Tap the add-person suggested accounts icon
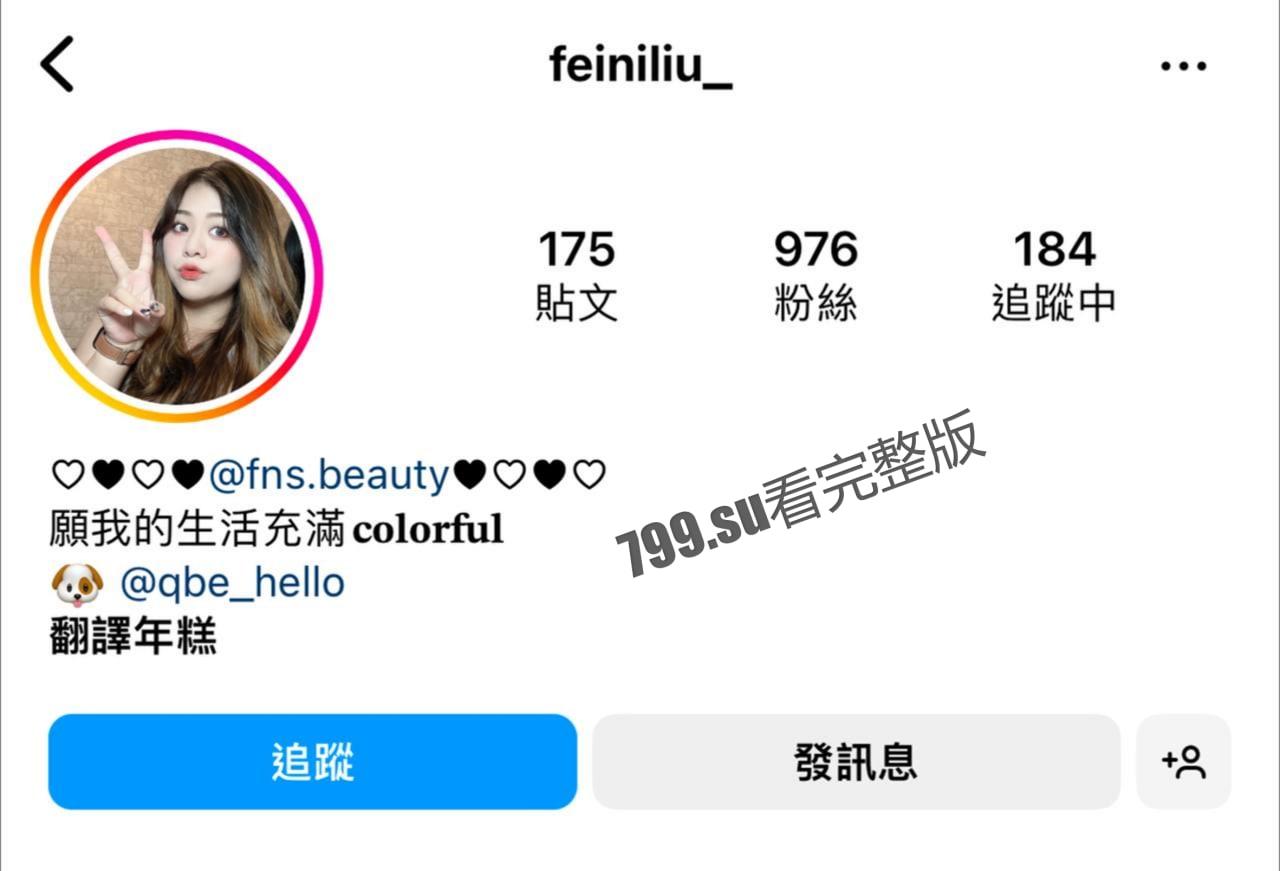This screenshot has width=1280, height=871. [x=1183, y=762]
